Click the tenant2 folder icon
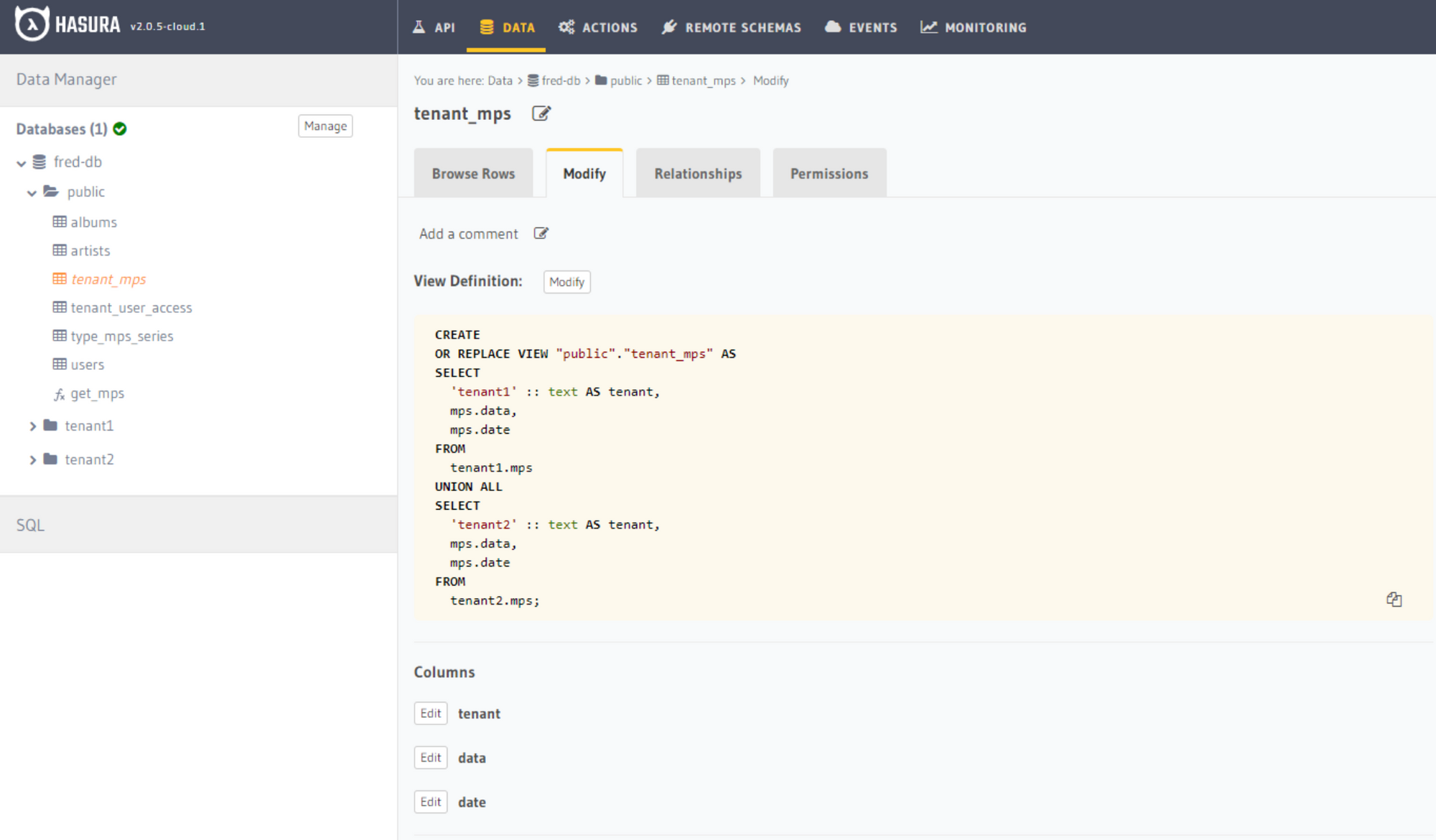The height and width of the screenshot is (840, 1436). [50, 459]
